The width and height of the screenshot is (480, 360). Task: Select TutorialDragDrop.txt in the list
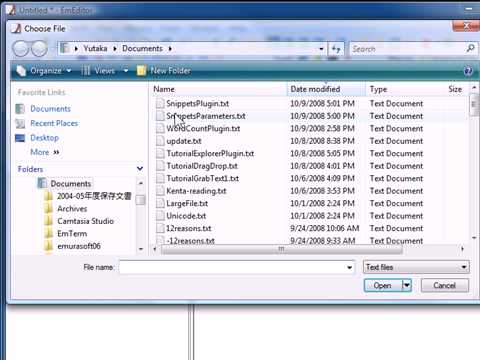click(202, 166)
